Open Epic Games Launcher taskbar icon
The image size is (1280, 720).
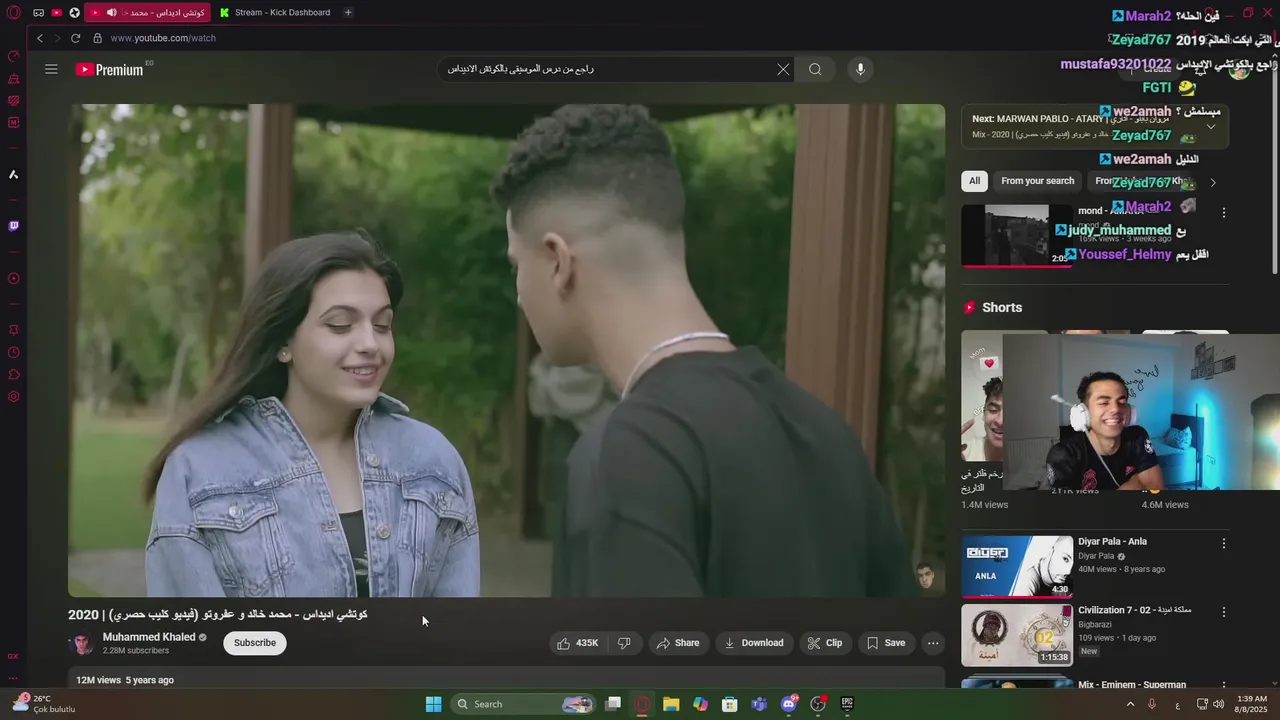tap(847, 704)
